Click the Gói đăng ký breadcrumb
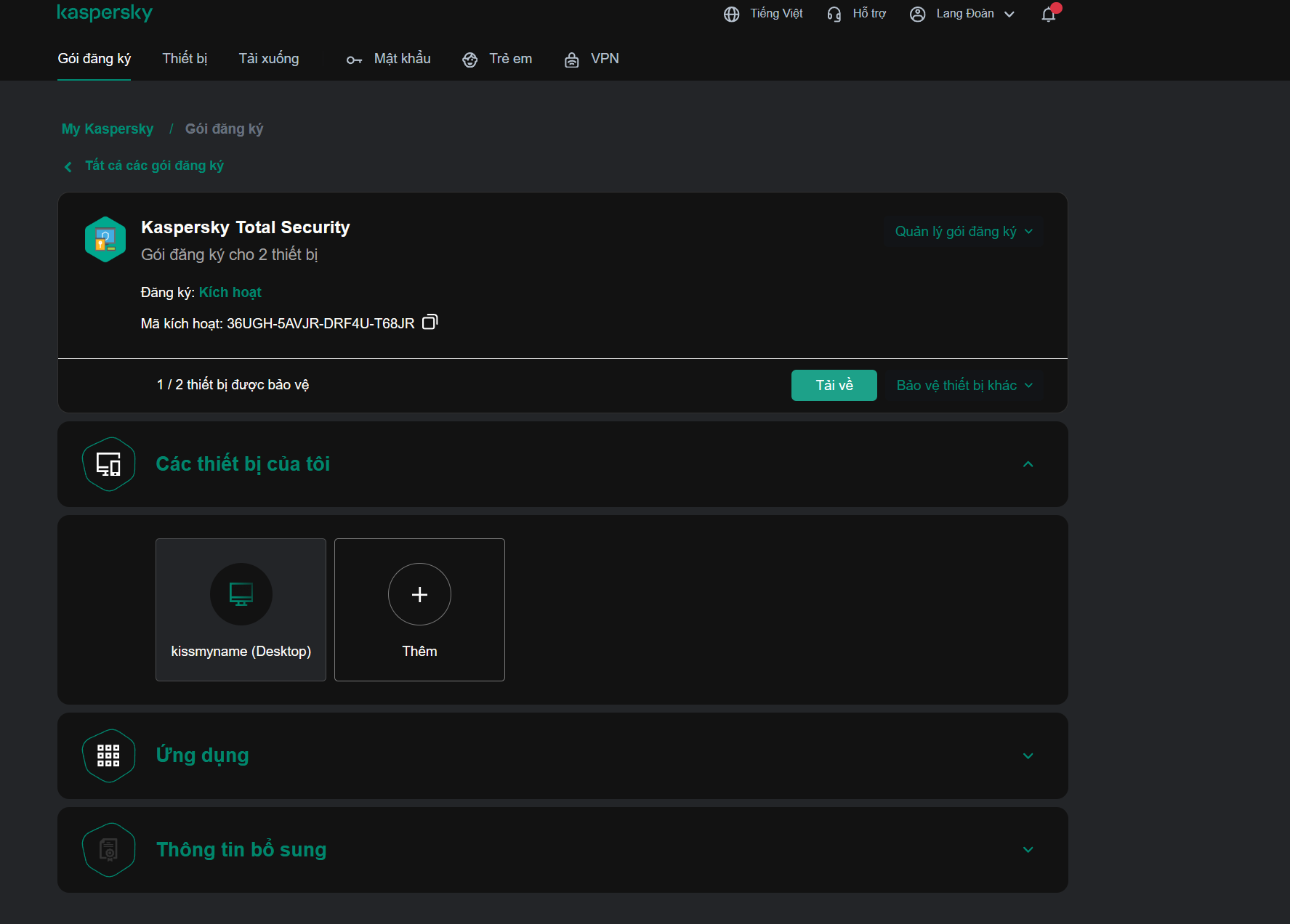Image resolution: width=1290 pixels, height=924 pixels. coord(225,129)
